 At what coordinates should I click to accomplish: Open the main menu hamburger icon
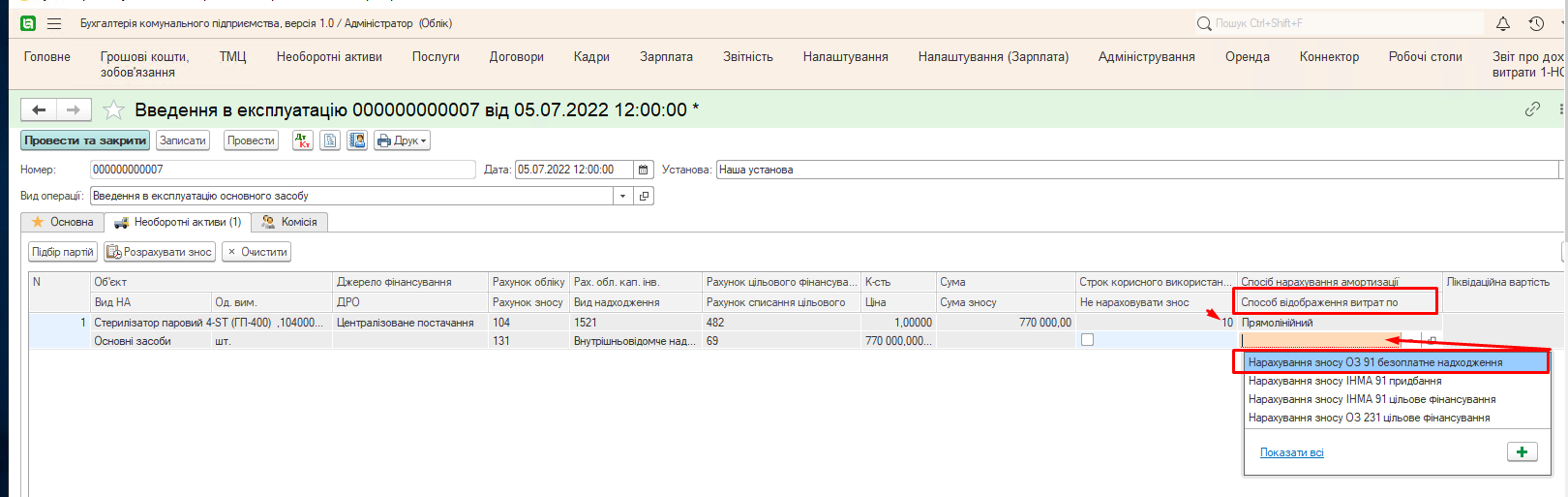[54, 23]
